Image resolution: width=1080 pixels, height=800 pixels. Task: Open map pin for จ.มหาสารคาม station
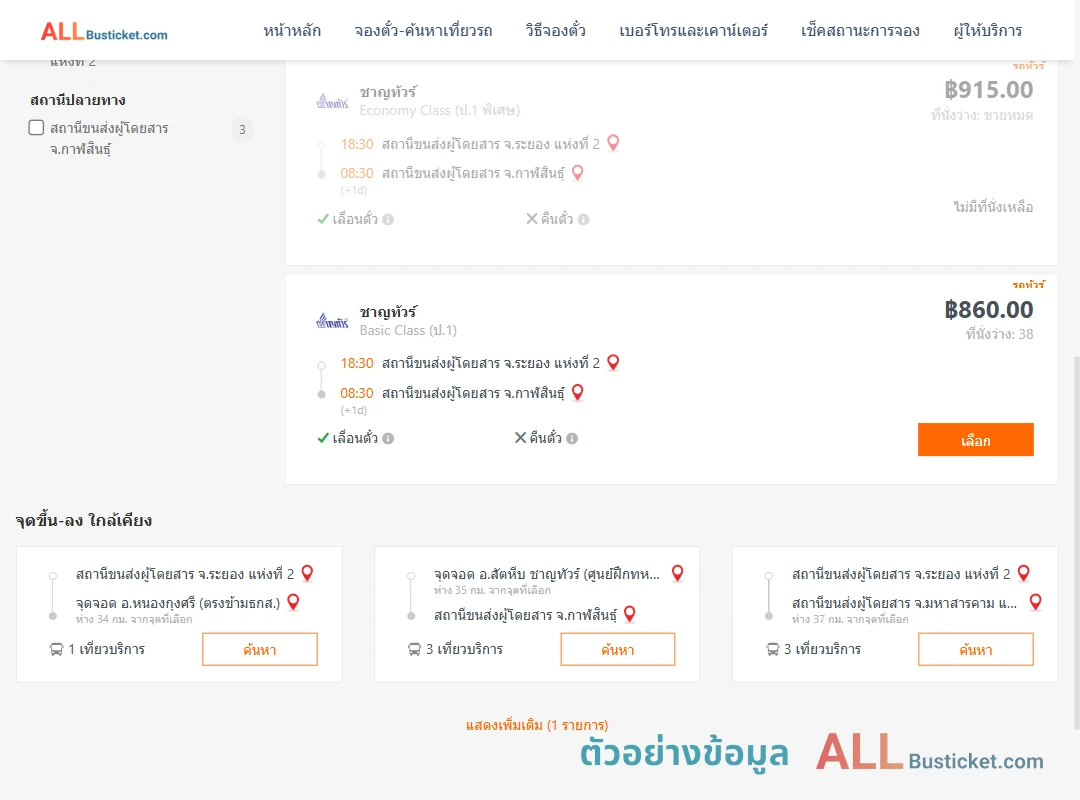coord(1035,602)
